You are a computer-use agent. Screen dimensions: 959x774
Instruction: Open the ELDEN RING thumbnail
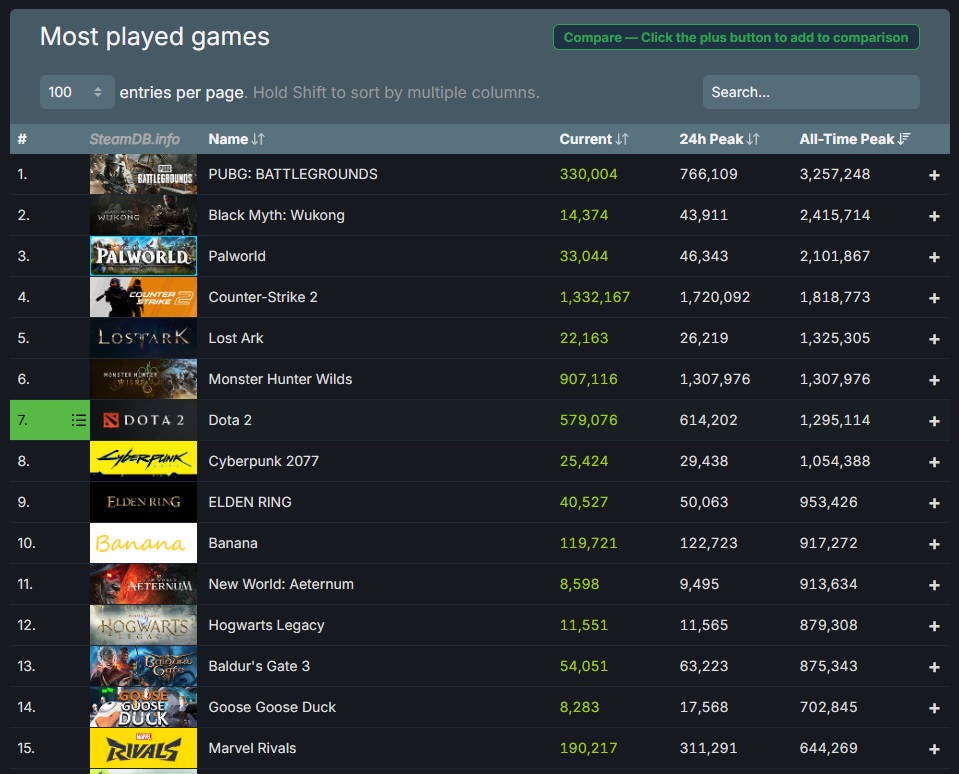click(143, 502)
